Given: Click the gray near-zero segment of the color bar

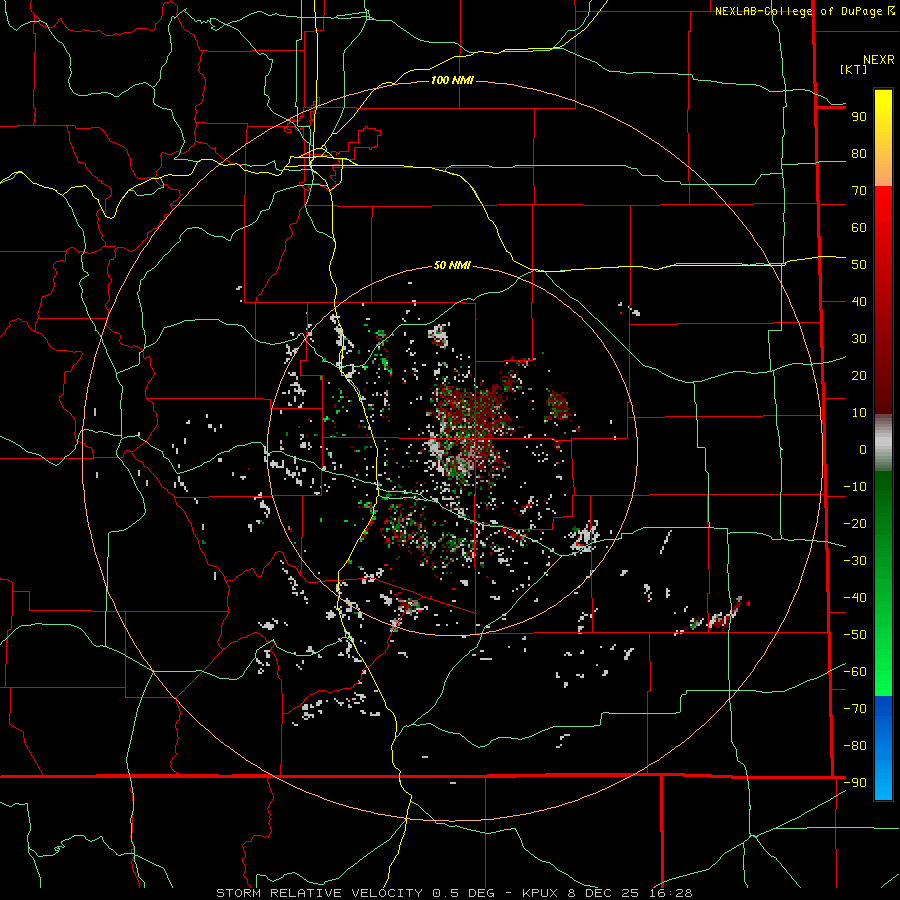Looking at the screenshot, I should coord(883,442).
